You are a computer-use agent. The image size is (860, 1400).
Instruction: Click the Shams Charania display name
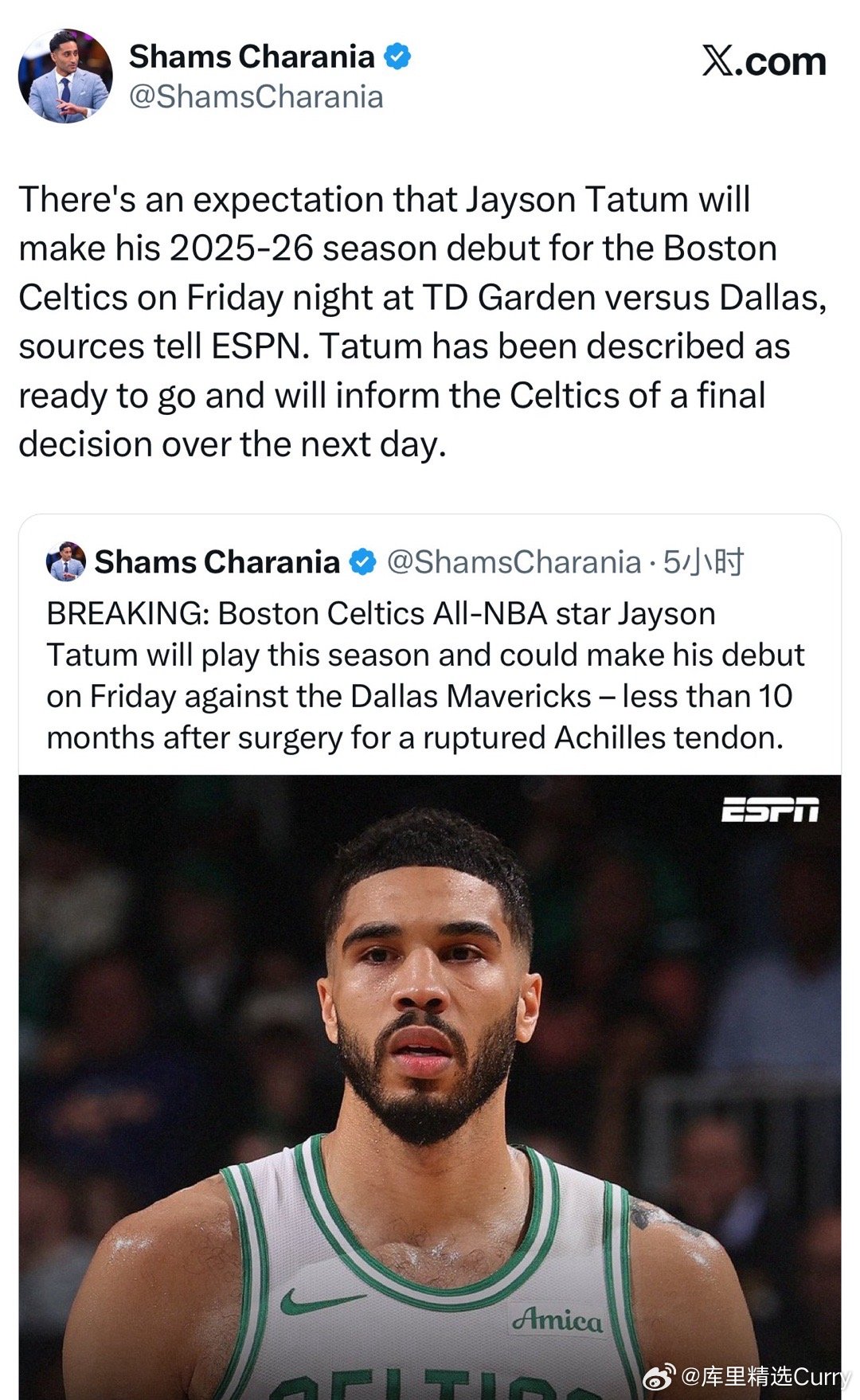(x=252, y=55)
